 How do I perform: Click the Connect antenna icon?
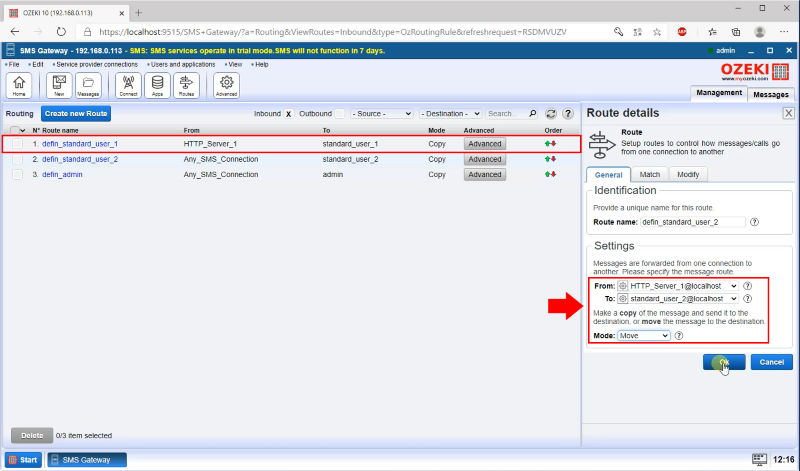tap(128, 86)
